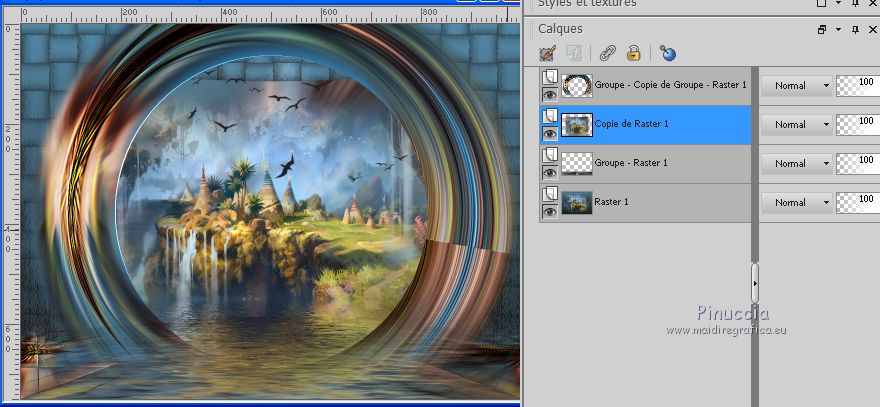Viewport: 880px width, 407px height.
Task: Open Normal blend mode dropdown for the bottom Raster 1 row
Action: pyautogui.click(x=796, y=202)
